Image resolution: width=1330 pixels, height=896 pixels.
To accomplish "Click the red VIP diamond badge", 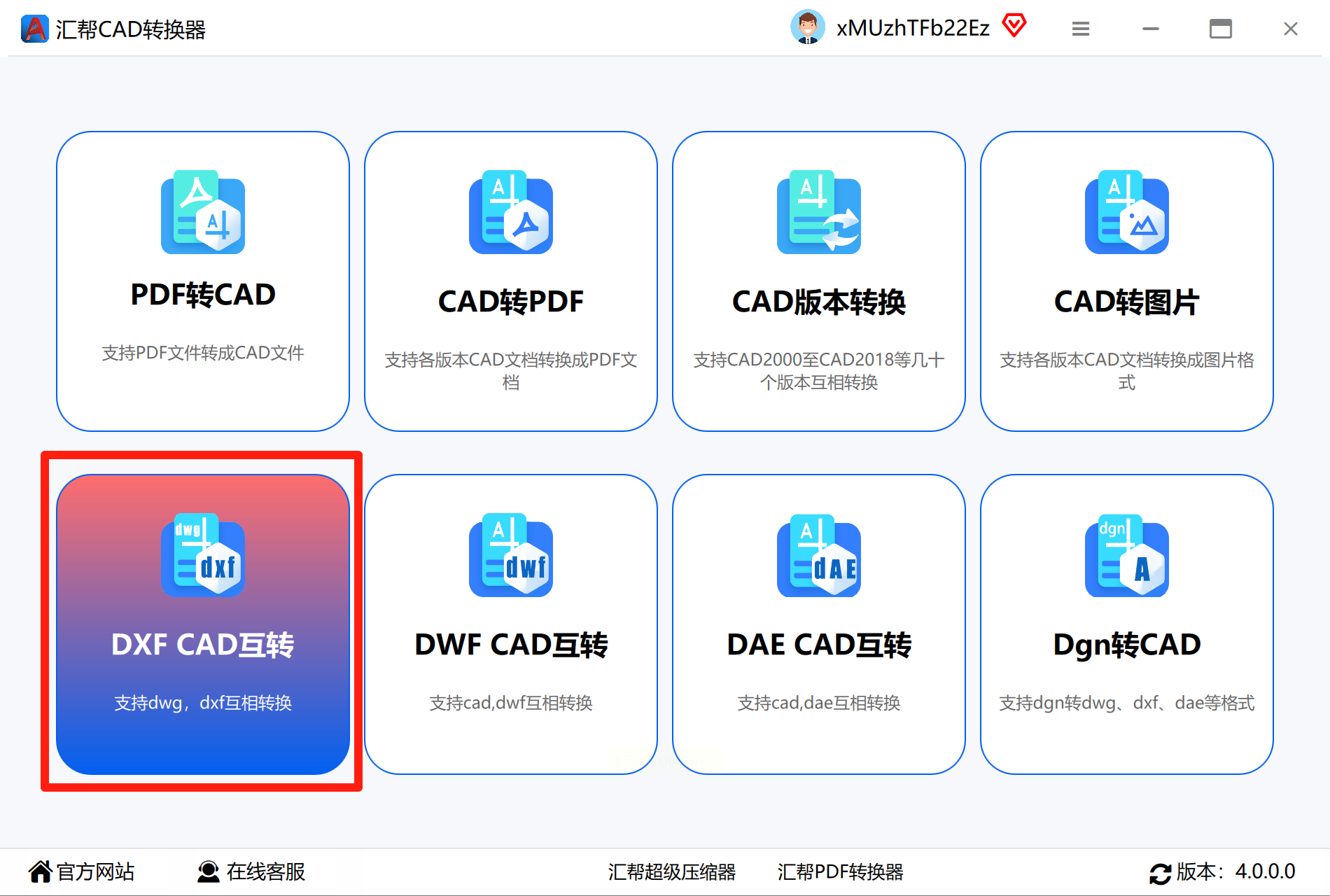I will pos(1014,26).
